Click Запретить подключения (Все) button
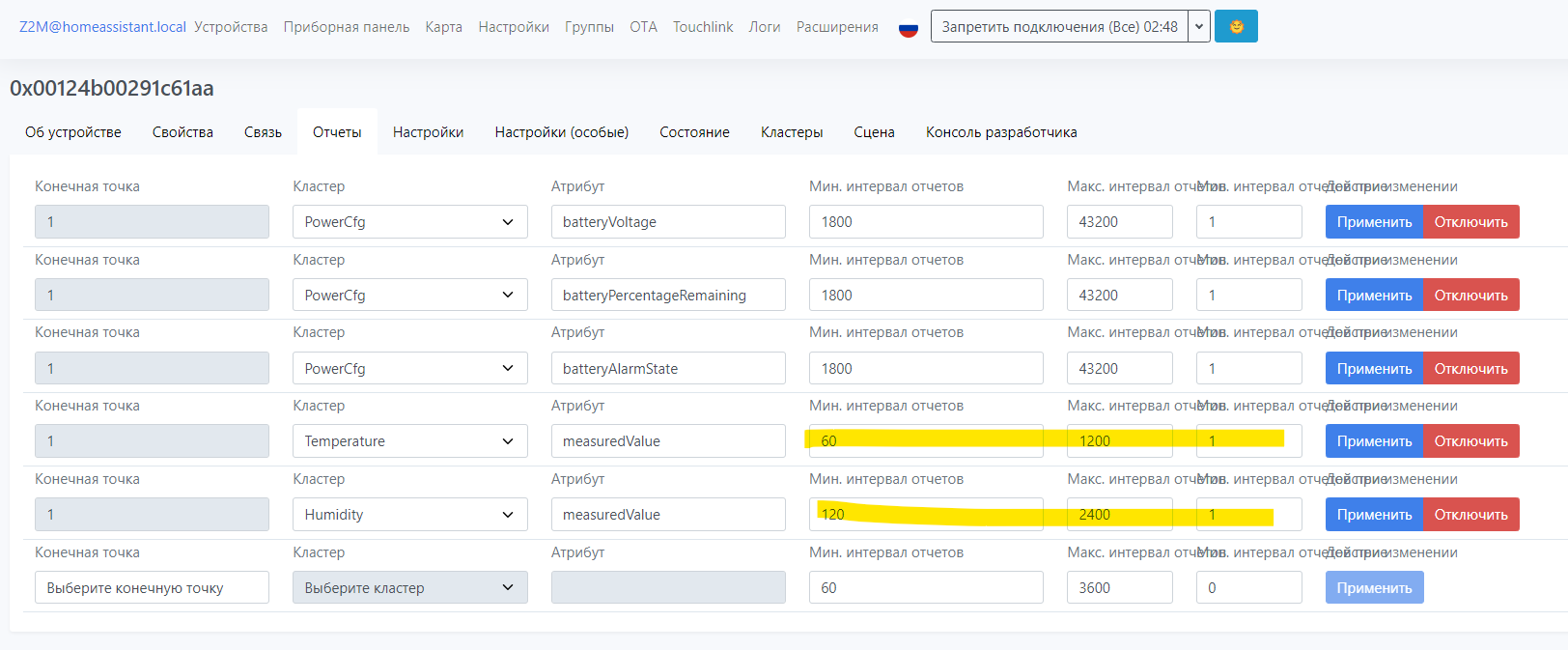The image size is (1568, 650). tap(1059, 27)
